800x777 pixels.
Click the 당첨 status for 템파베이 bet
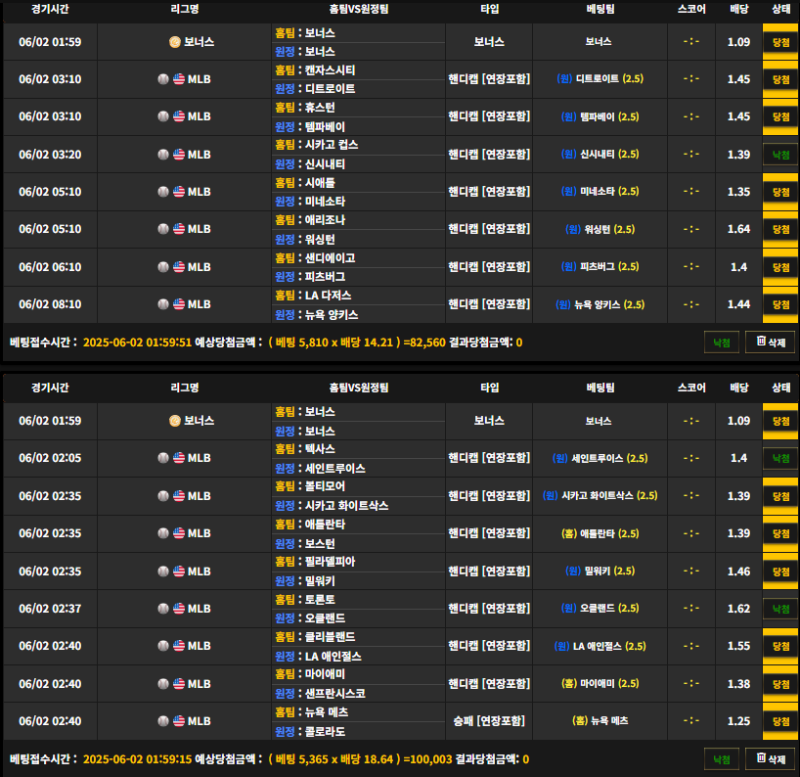tap(781, 117)
